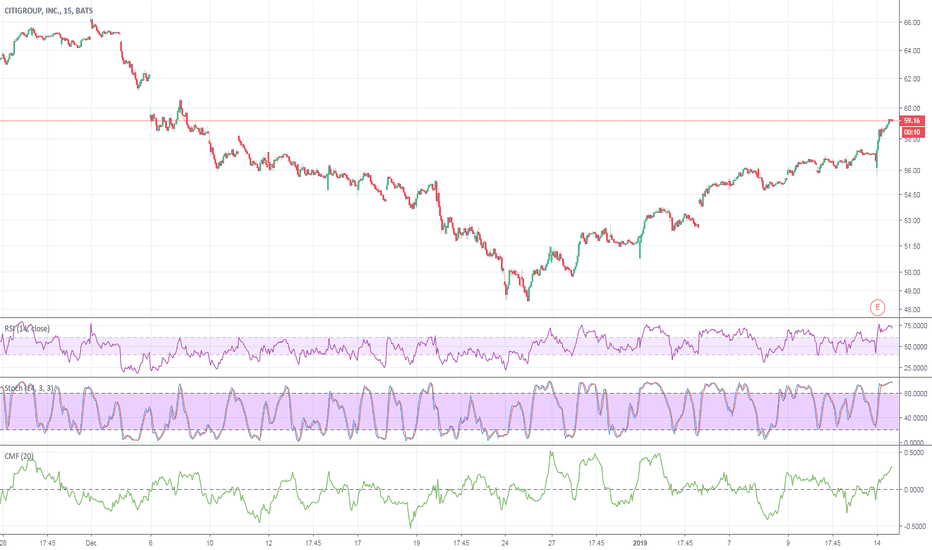Click the -0.5000 CMF scale value
This screenshot has width=932, height=550.
pyautogui.click(x=913, y=526)
